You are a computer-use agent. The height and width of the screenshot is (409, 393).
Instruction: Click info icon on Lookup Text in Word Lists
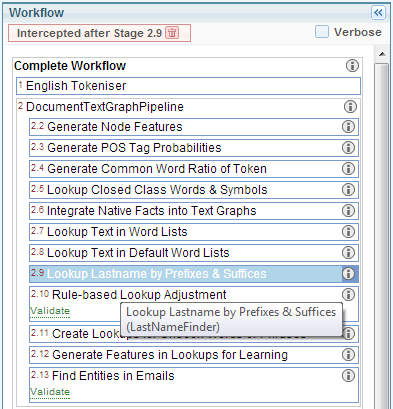pyautogui.click(x=348, y=232)
